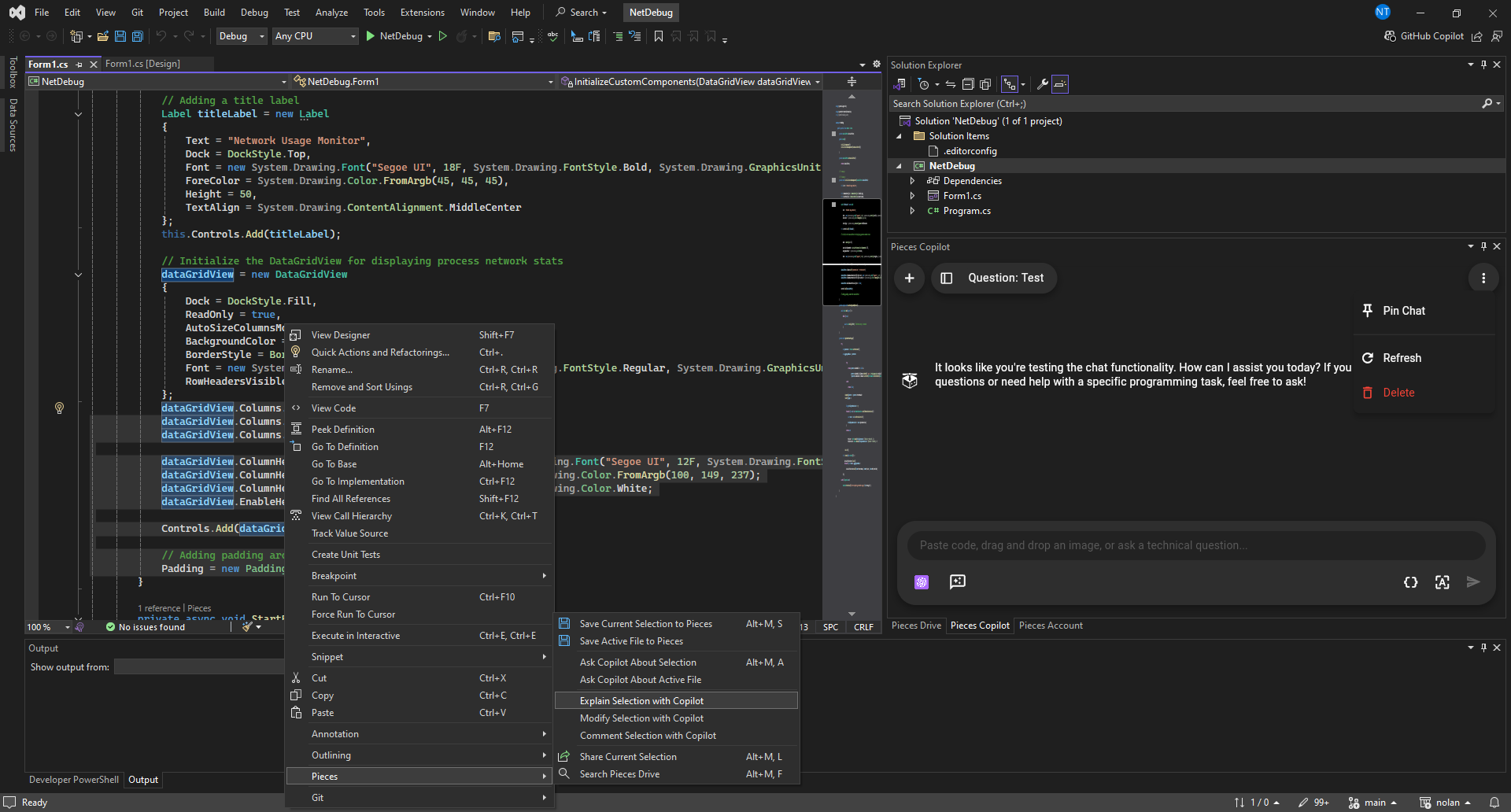Viewport: 1511px width, 812px height.
Task: Click the send arrow in Pieces chat input
Action: [x=1473, y=582]
